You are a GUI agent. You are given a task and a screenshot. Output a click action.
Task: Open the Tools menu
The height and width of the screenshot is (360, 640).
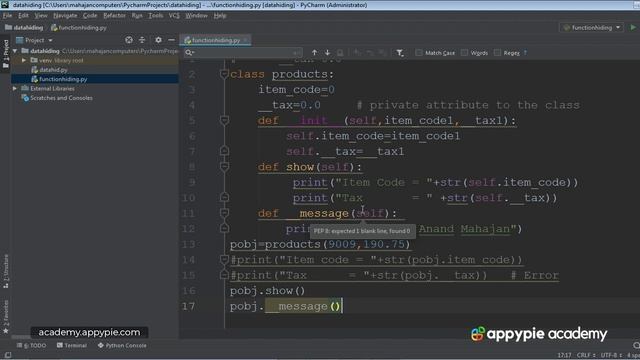[156, 16]
